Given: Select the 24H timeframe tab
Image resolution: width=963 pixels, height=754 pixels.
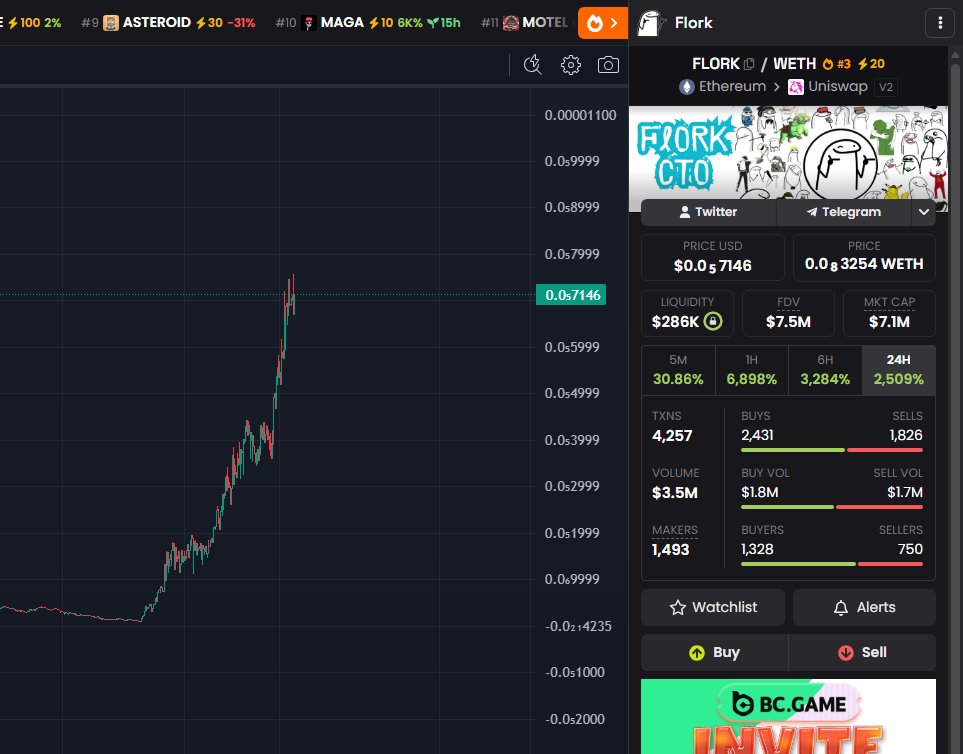Looking at the screenshot, I should pyautogui.click(x=899, y=370).
